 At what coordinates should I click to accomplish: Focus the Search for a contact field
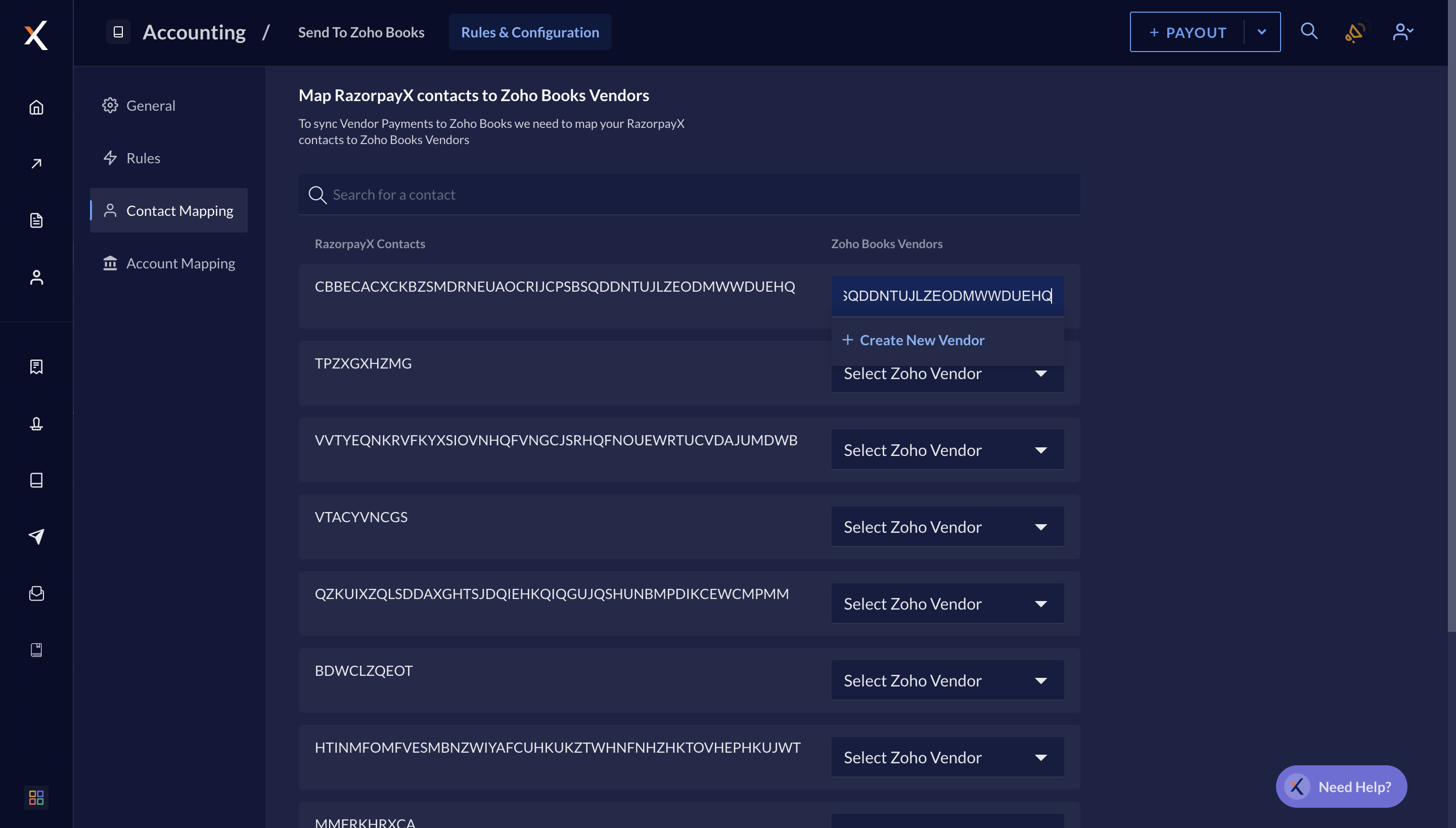point(690,195)
